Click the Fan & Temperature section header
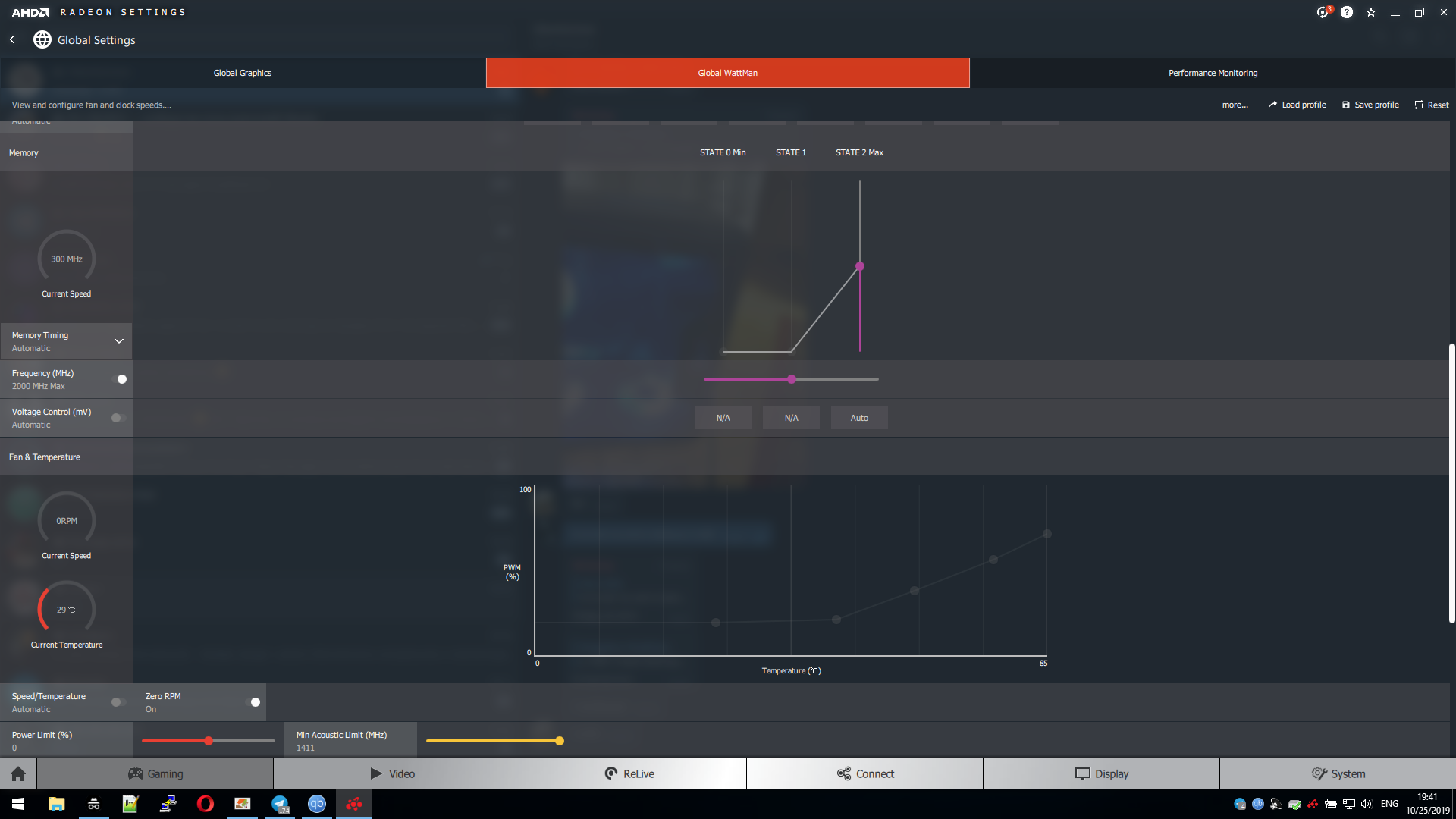 45,457
